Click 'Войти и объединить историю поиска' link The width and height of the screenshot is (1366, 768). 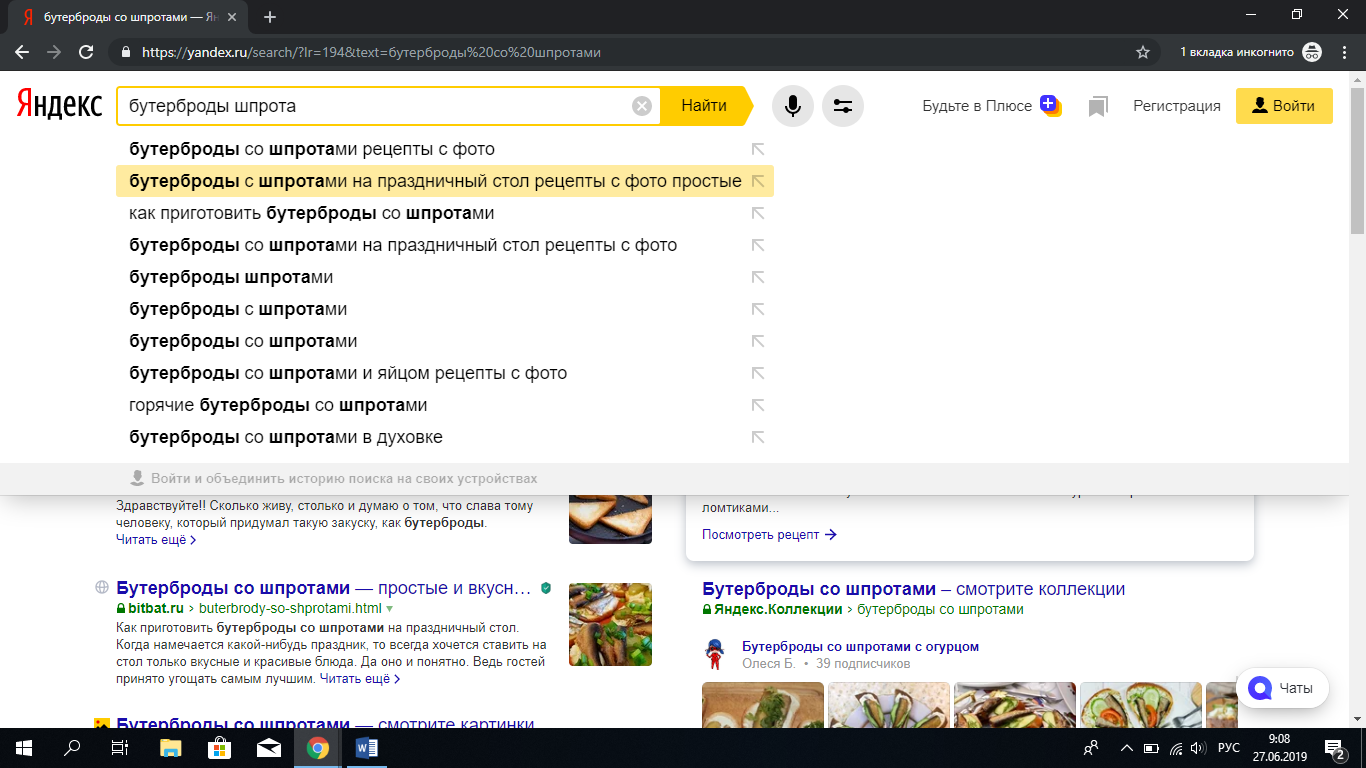pos(344,479)
